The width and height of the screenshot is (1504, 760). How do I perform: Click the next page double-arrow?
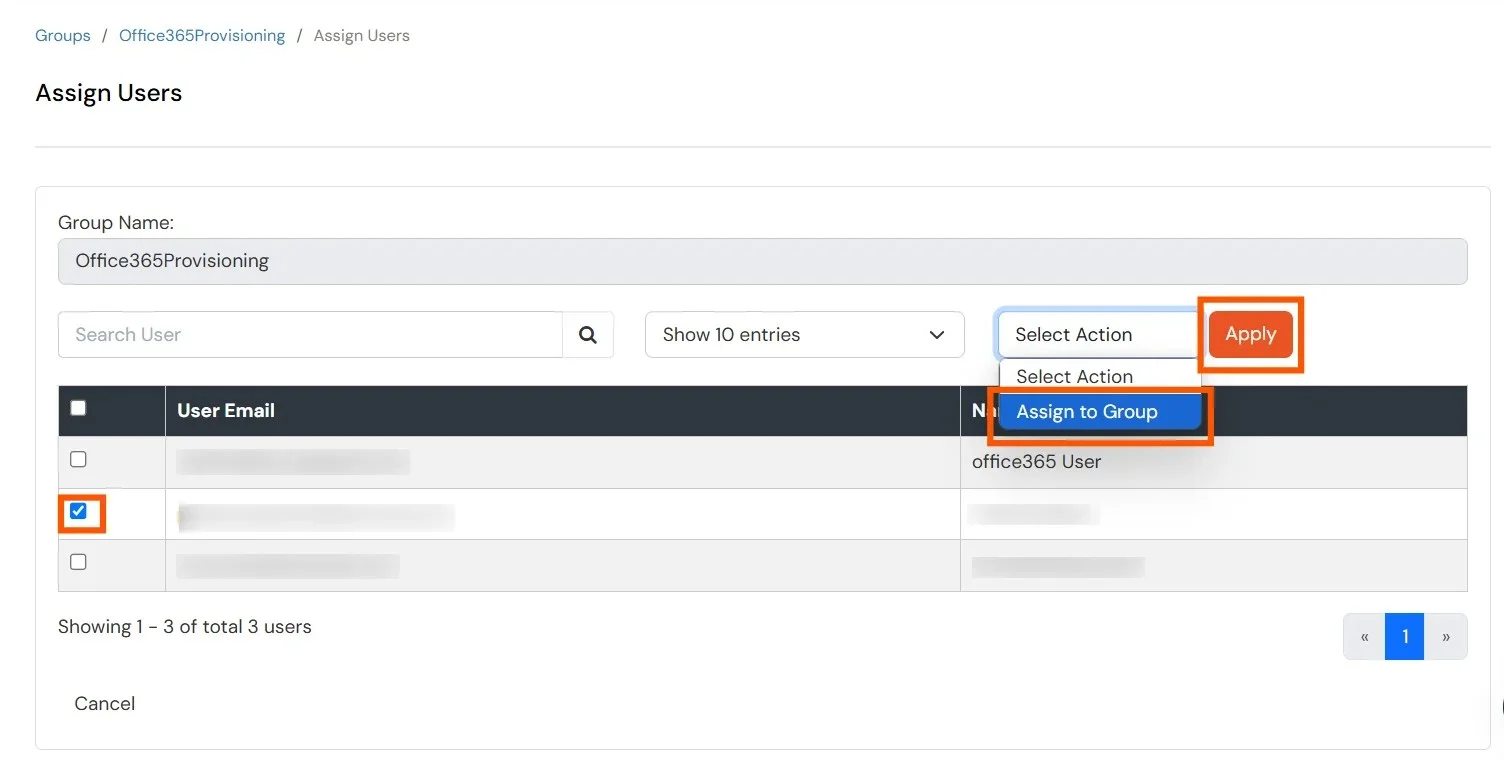(1445, 636)
